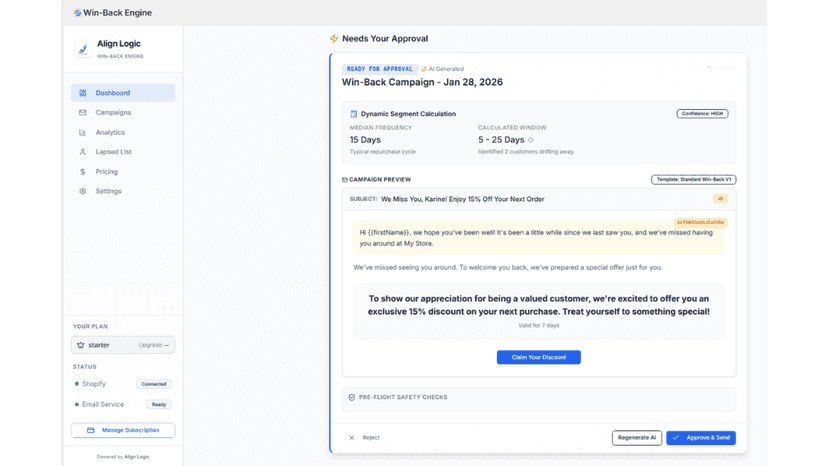The width and height of the screenshot is (828, 466).
Task: Click the Manage Subscription button
Action: tap(123, 430)
